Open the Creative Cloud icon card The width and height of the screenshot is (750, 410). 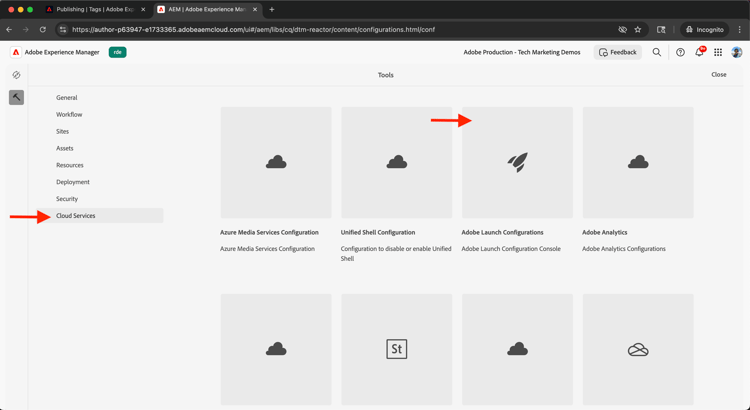[638, 350]
